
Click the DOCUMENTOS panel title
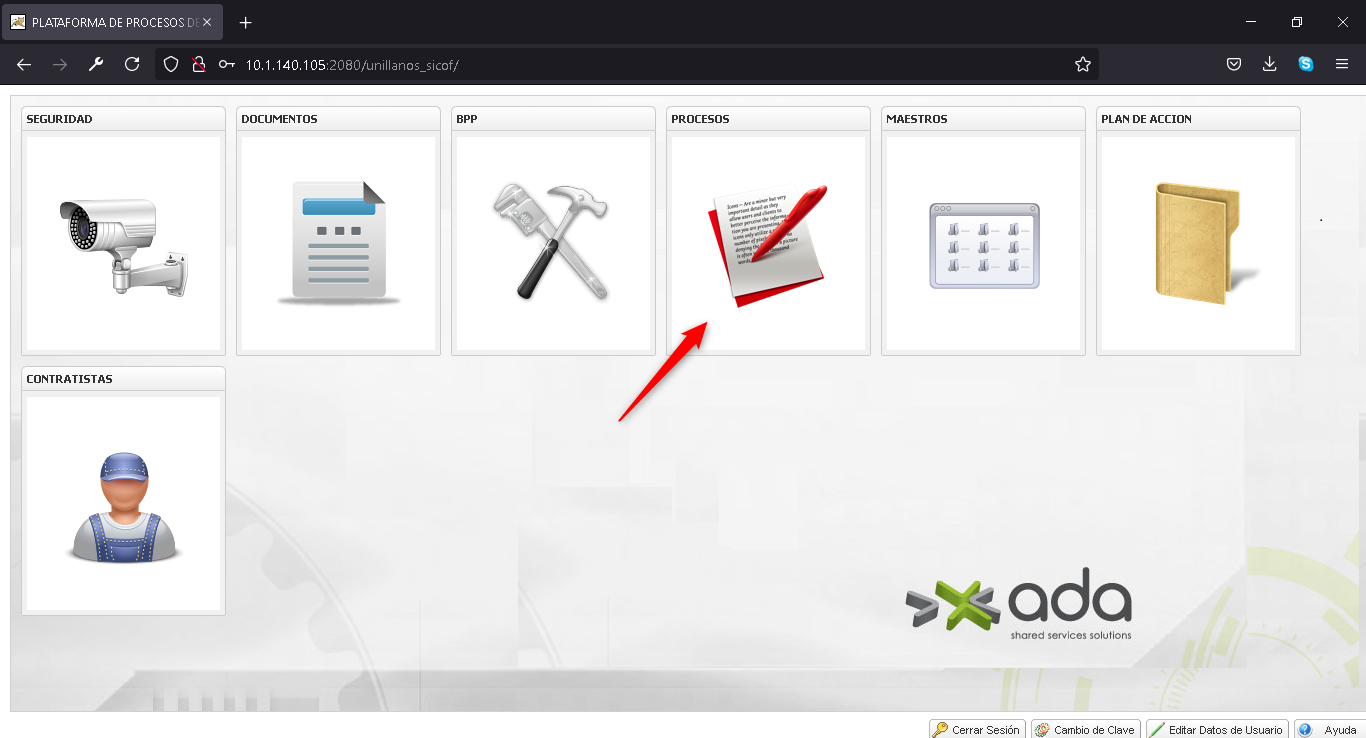(279, 119)
